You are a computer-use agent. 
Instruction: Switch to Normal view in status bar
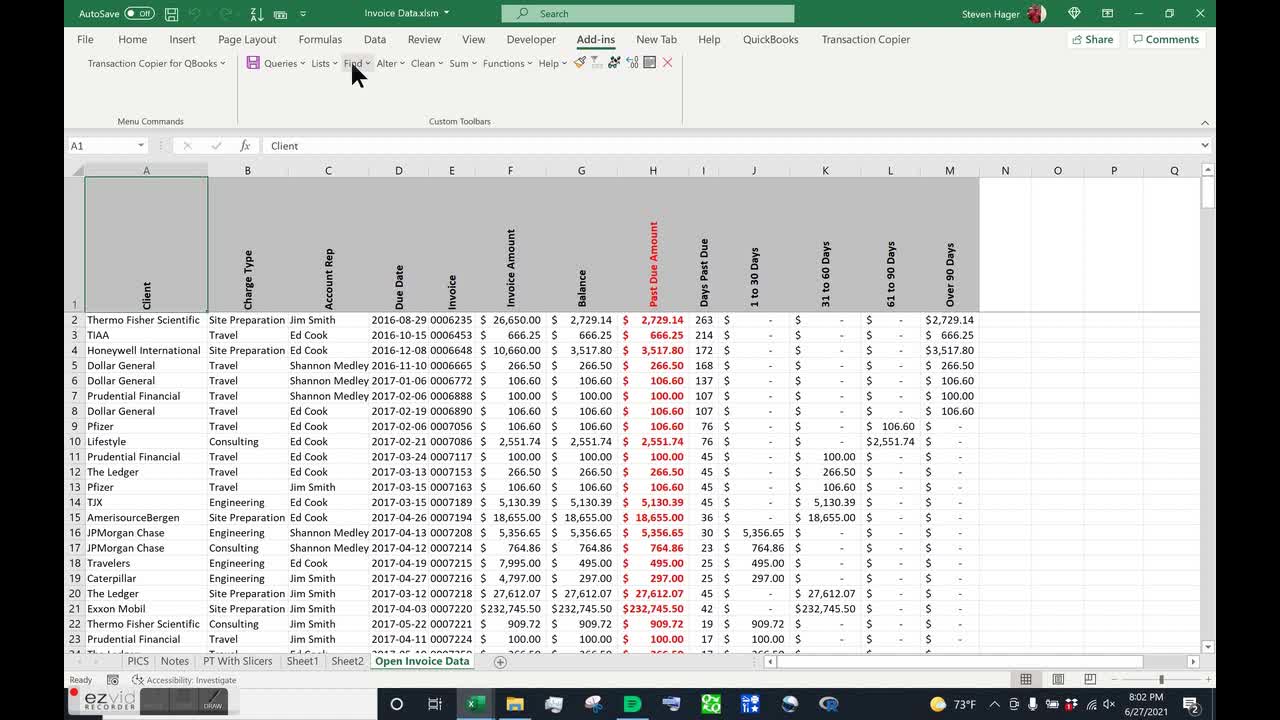[1026, 680]
